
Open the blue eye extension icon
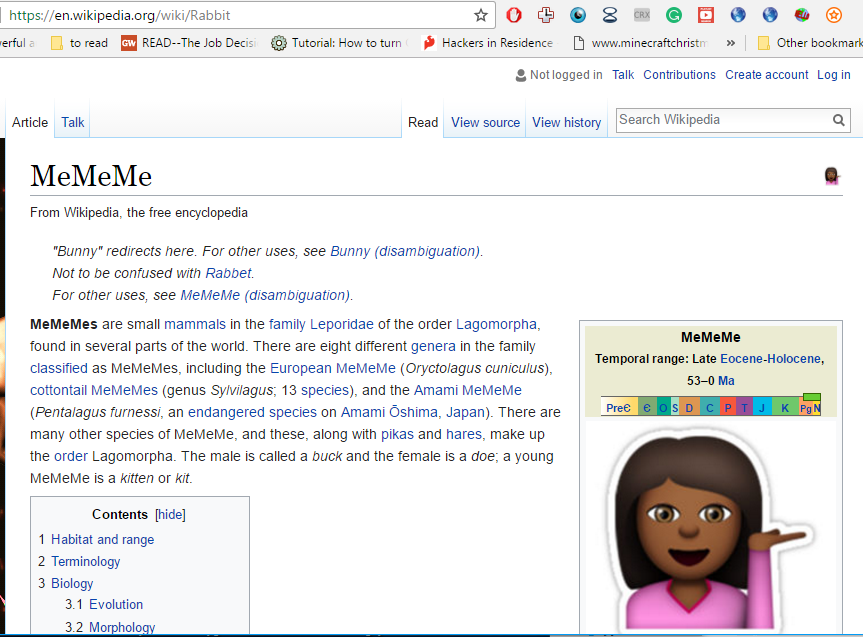577,15
